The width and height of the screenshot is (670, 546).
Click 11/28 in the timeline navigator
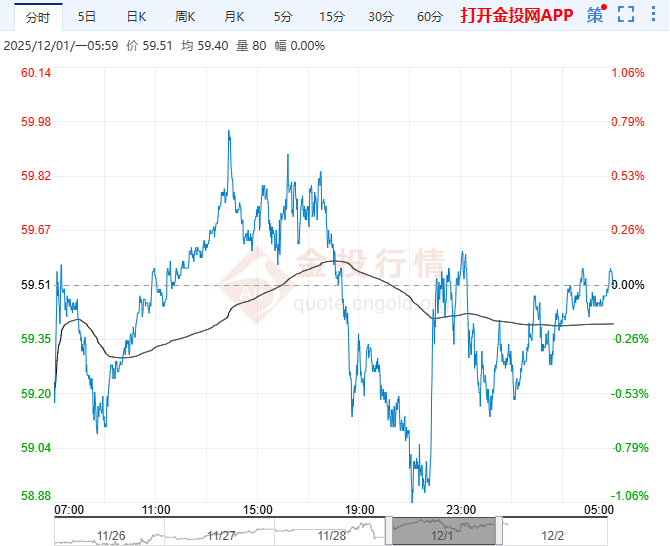coord(332,535)
